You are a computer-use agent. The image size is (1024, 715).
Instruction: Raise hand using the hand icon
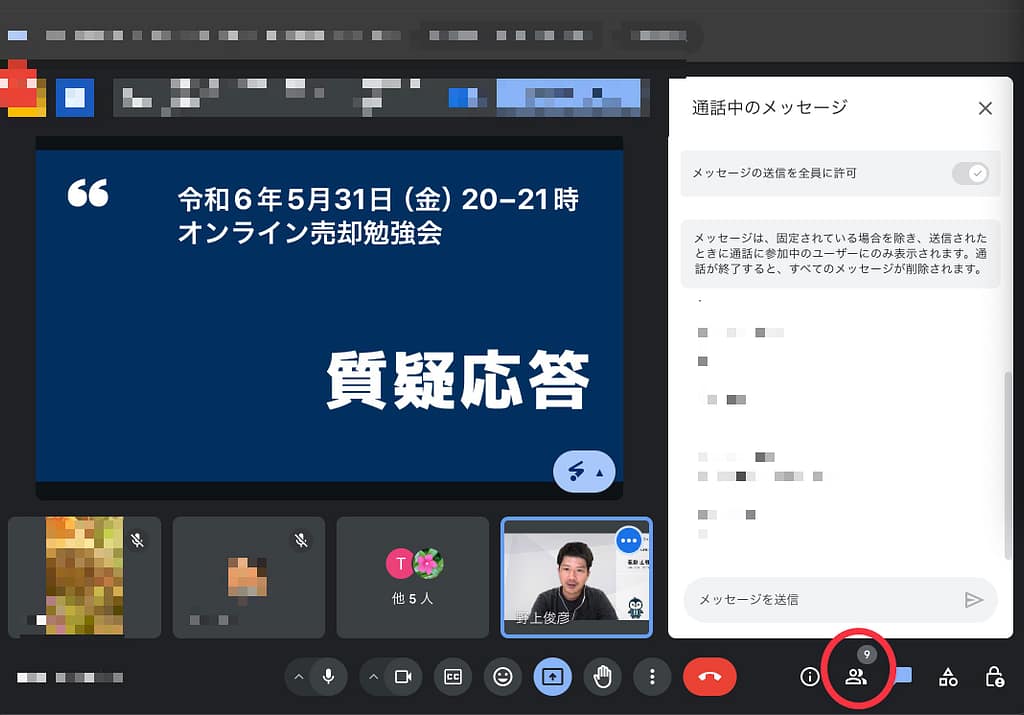pyautogui.click(x=602, y=677)
